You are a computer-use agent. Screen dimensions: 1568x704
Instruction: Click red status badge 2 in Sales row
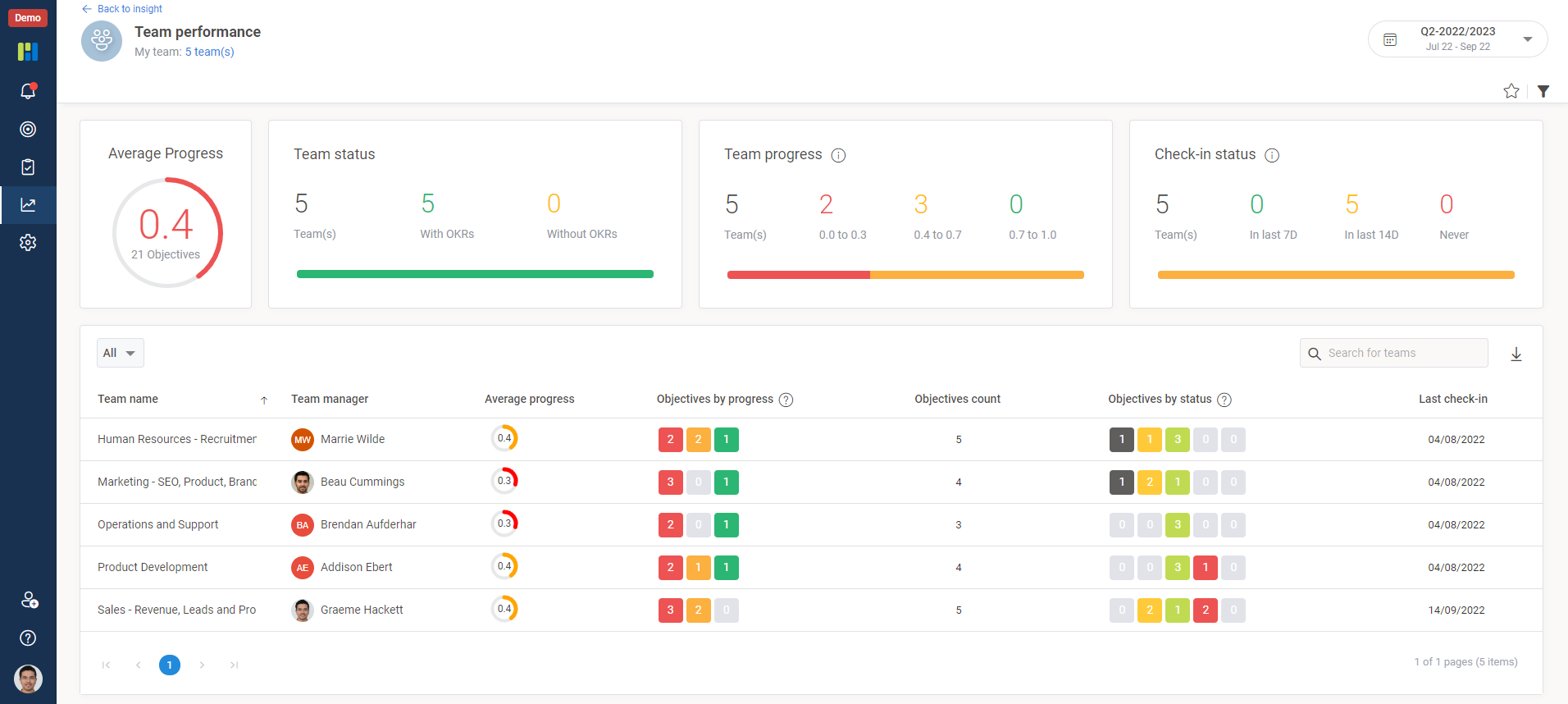1206,610
